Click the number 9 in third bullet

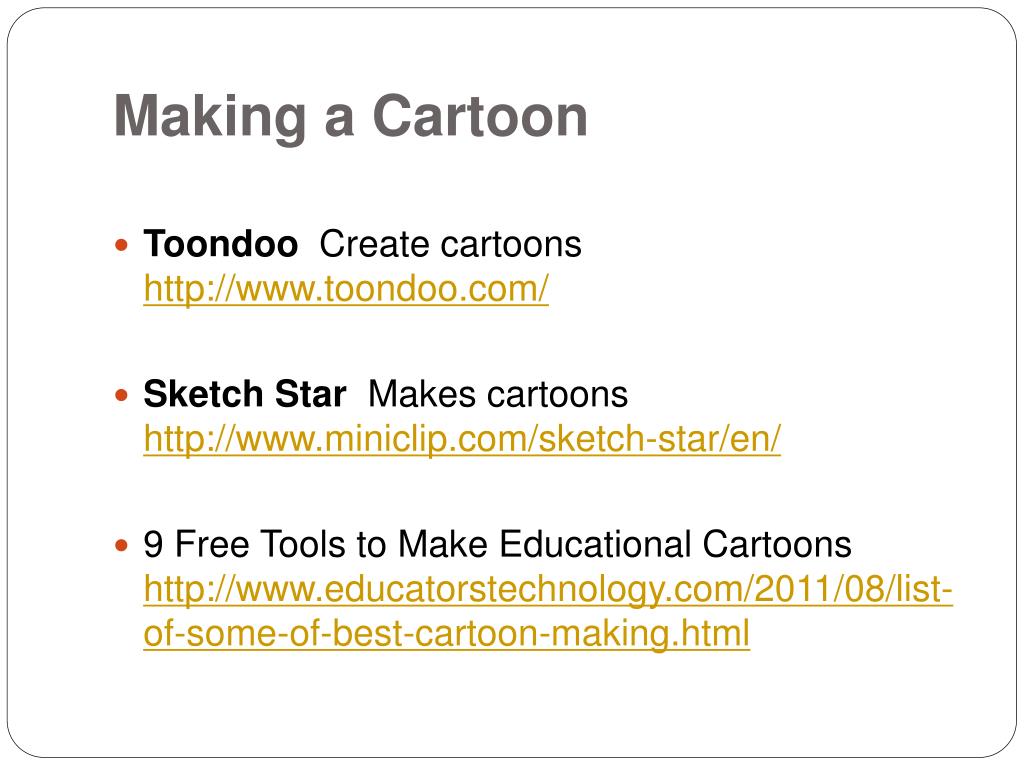153,545
